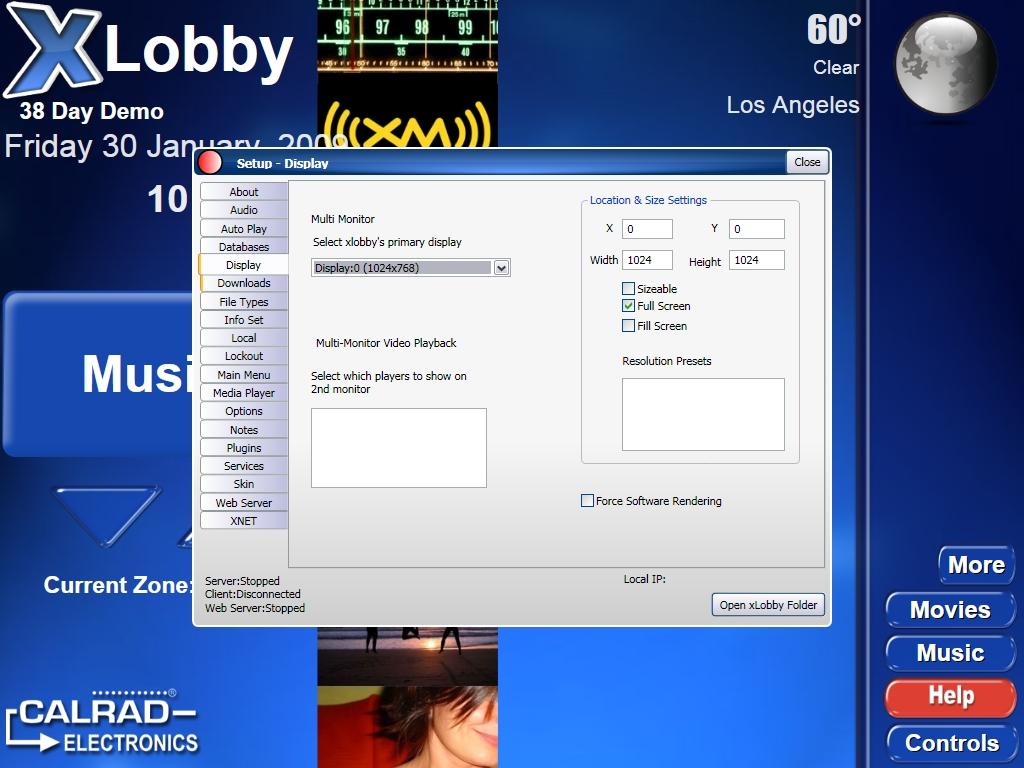The width and height of the screenshot is (1024, 768).
Task: Click Open xLobby Folder button
Action: [x=768, y=605]
